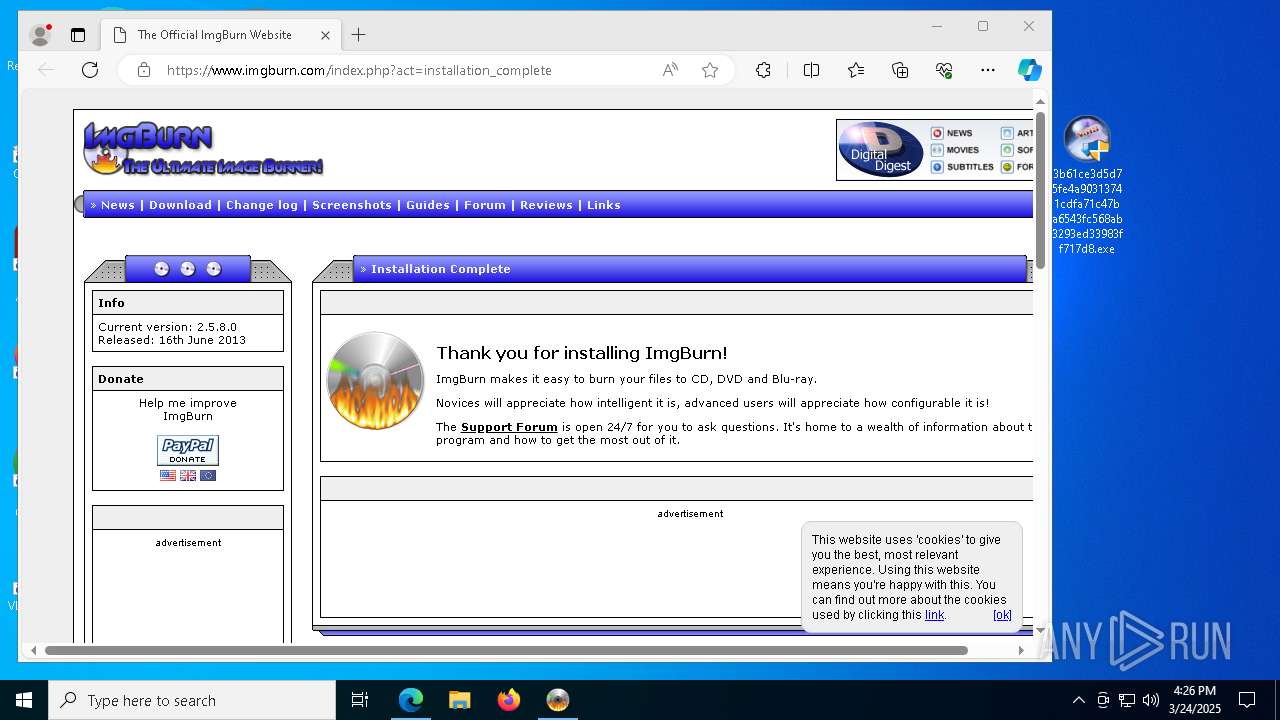Open the notification center icon
This screenshot has height=720, width=1280.
point(1247,700)
